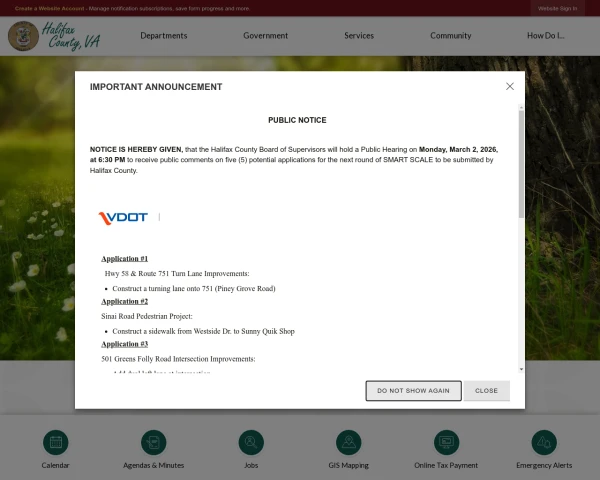Click "Construct a sidewalk from Westside Dr." bullet
This screenshot has height=480, width=600.
[203, 331]
